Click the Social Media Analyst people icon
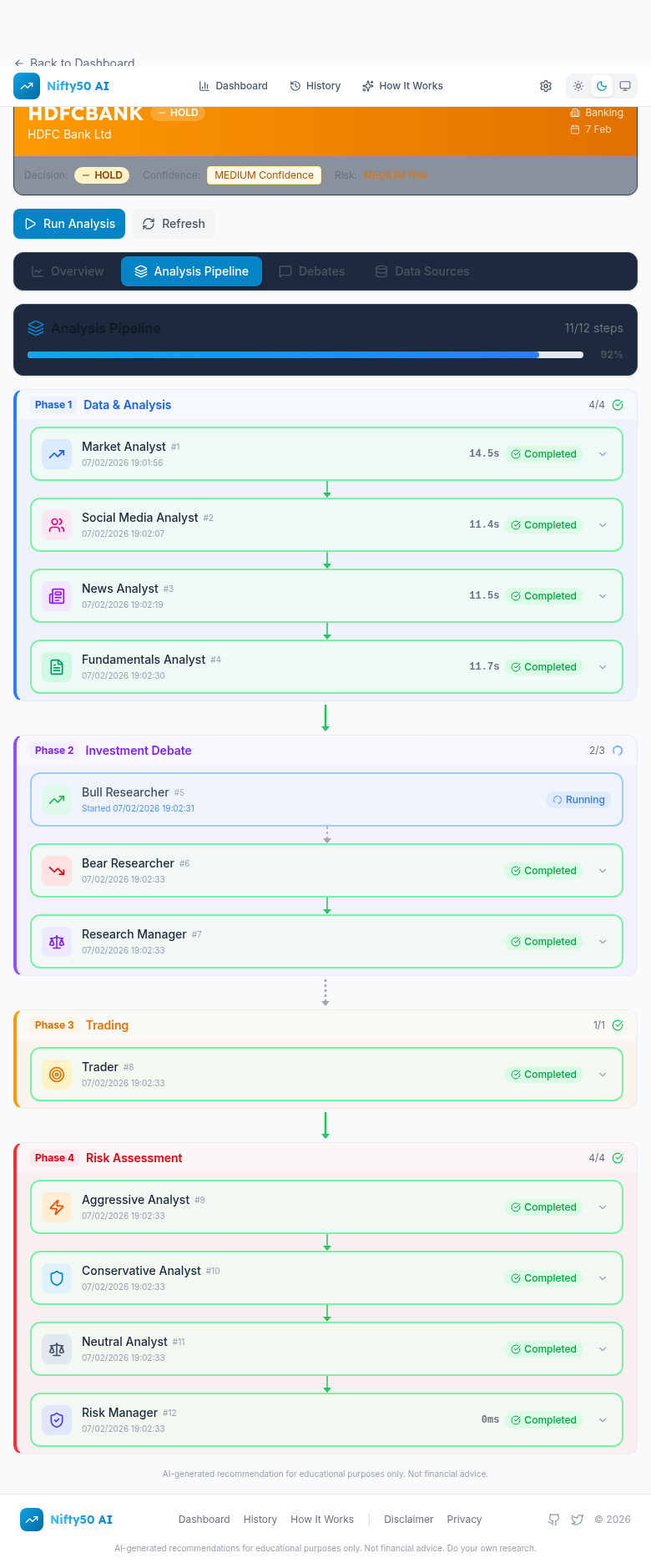Image resolution: width=651 pixels, height=1568 pixels. pos(57,525)
